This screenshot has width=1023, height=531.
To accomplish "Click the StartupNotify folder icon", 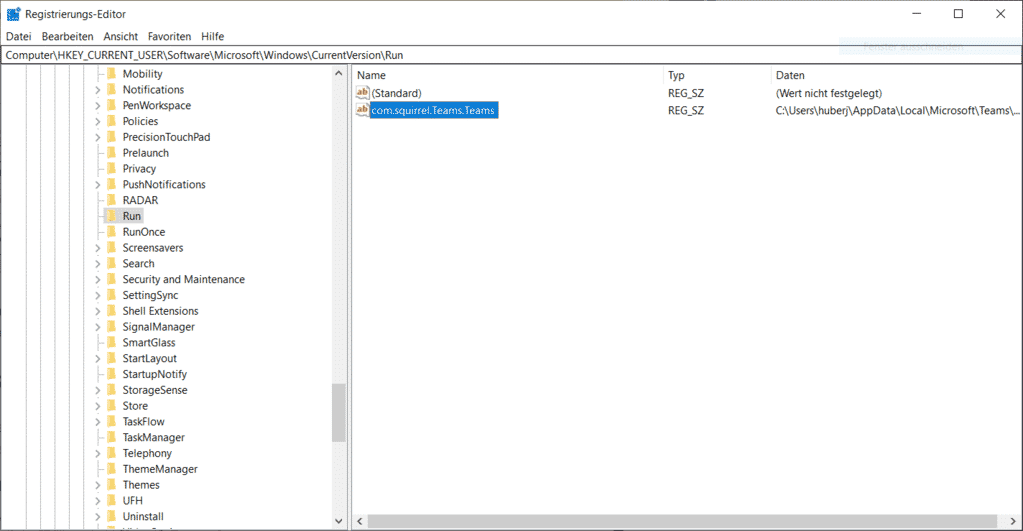I will [x=112, y=374].
